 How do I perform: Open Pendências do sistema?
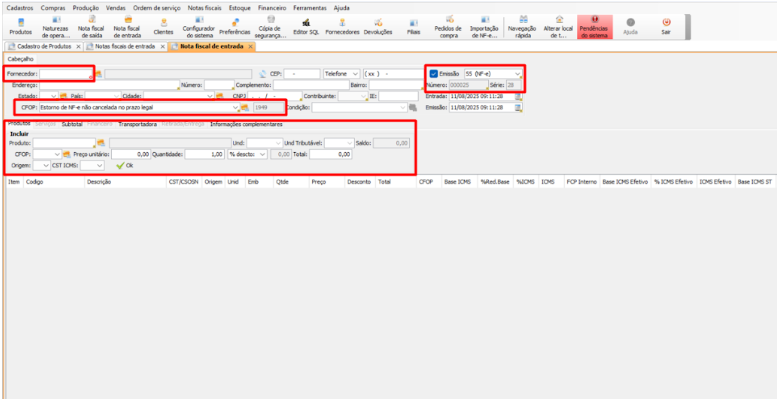[595, 27]
